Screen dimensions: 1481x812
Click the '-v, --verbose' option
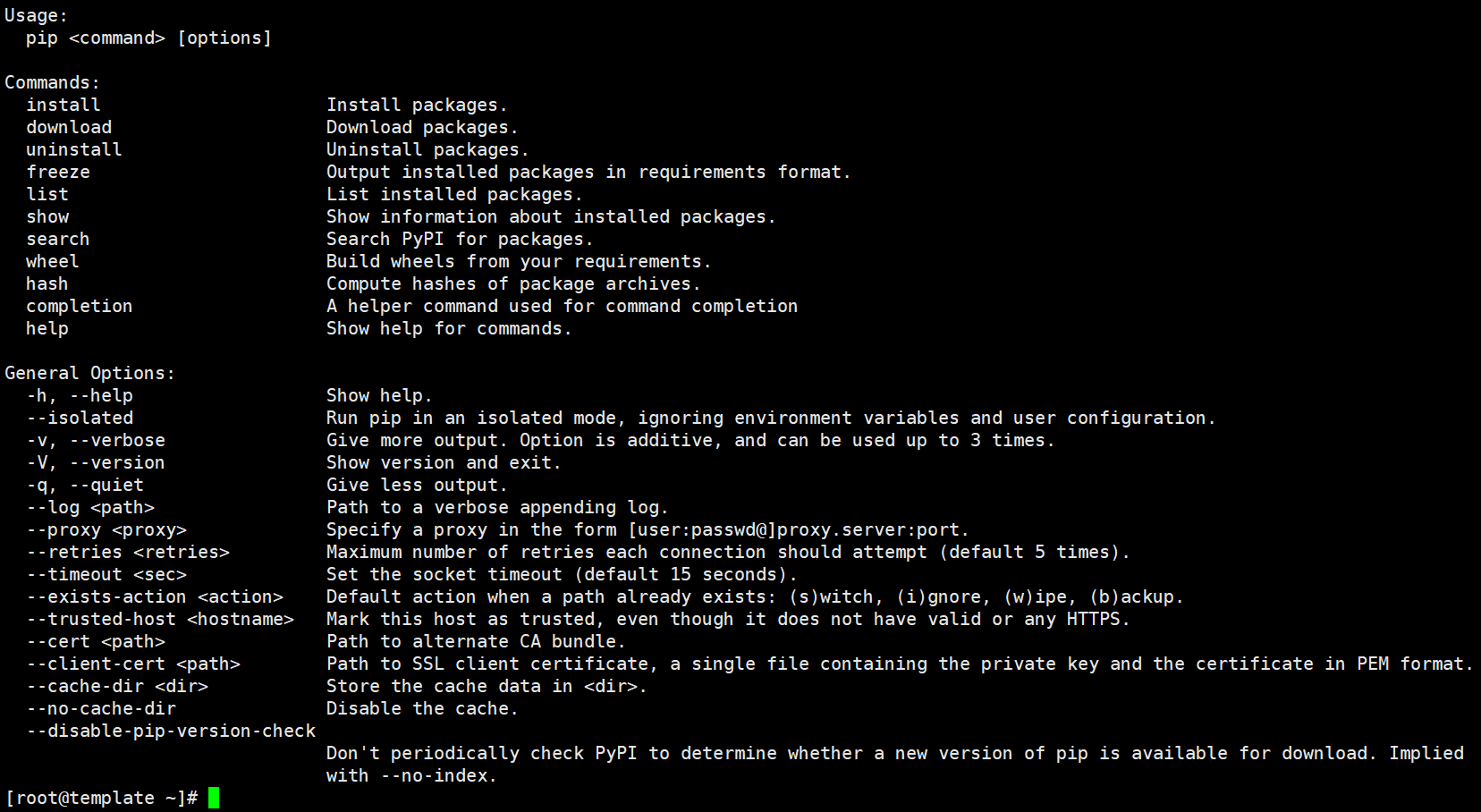click(x=96, y=440)
